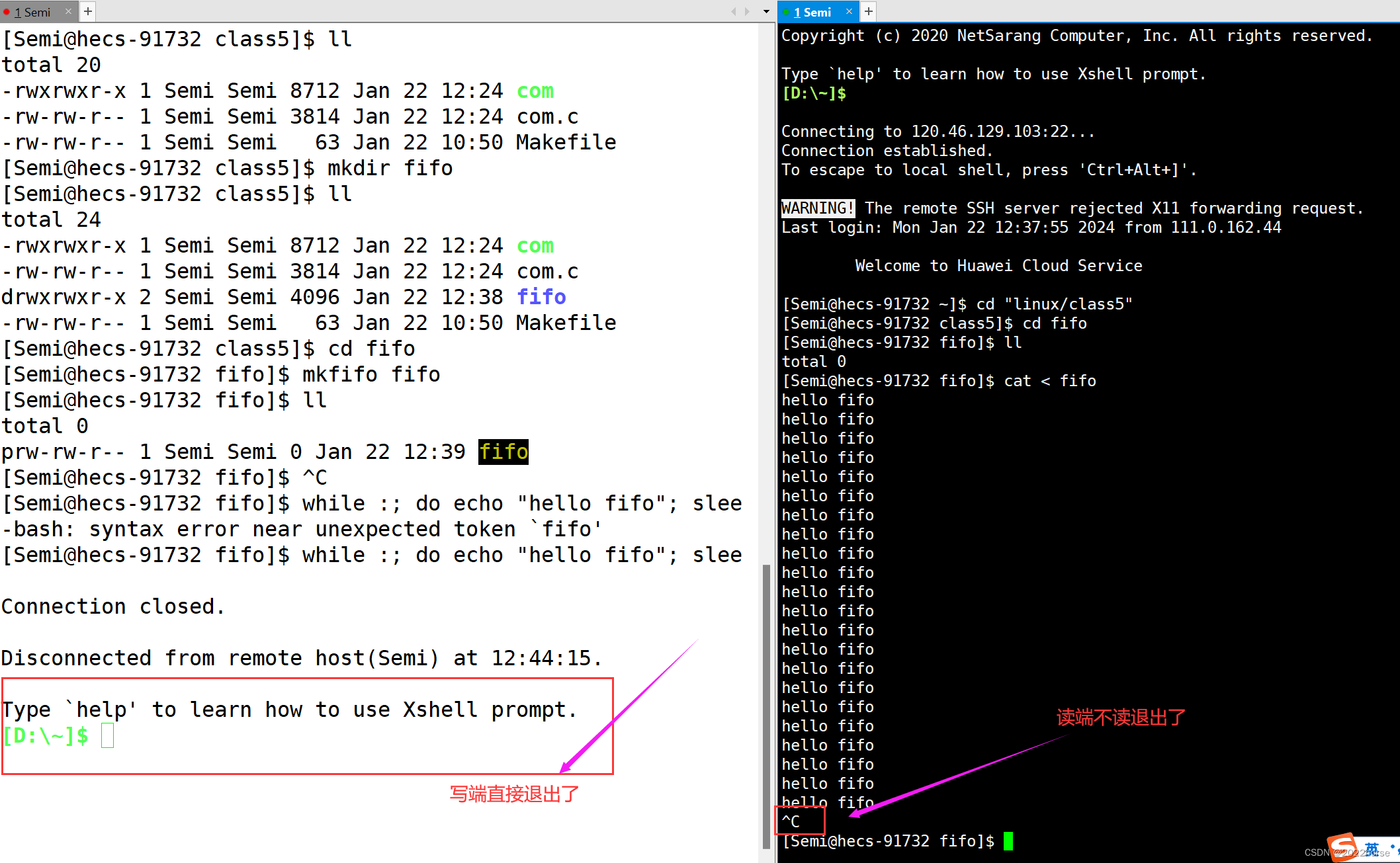
Task: Click 'Connecting to 120.46.129.103:22...' line
Action: click(938, 132)
